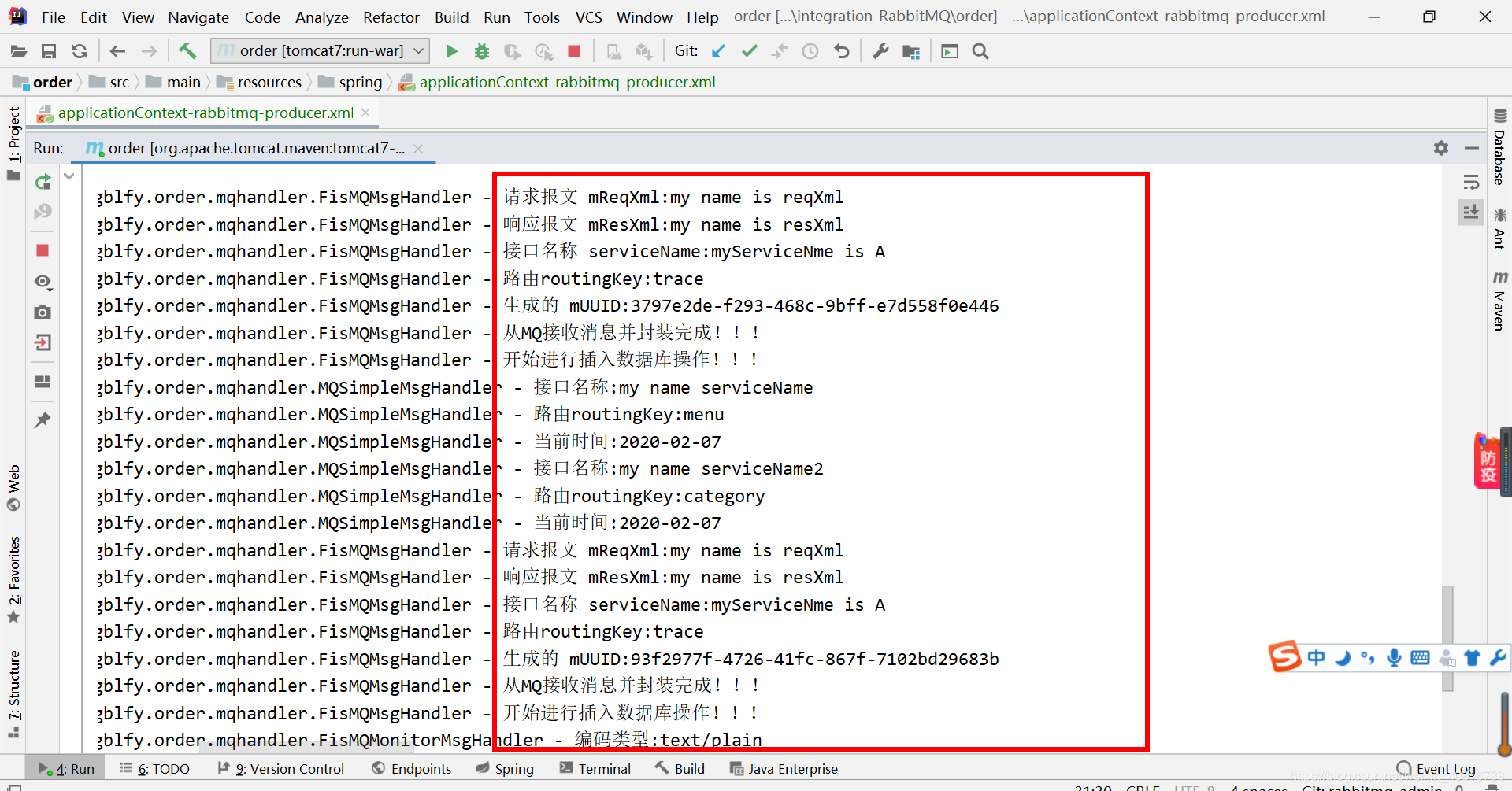
Task: Close the applicationContext-rabbitmq-producer.xml tab
Action: click(x=365, y=113)
